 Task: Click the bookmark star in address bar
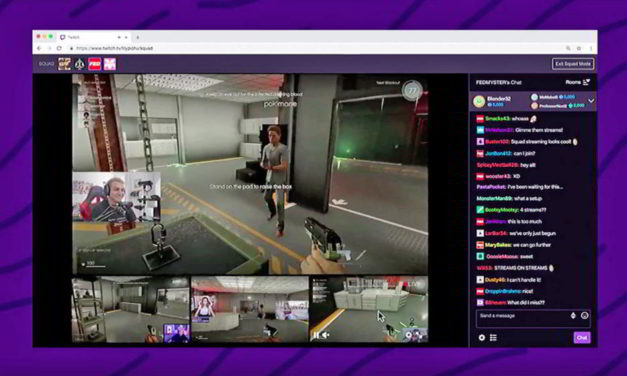pyautogui.click(x=579, y=48)
